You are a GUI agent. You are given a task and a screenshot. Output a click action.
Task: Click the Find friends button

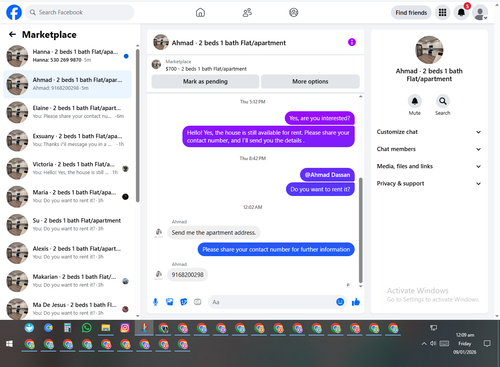pyautogui.click(x=411, y=13)
